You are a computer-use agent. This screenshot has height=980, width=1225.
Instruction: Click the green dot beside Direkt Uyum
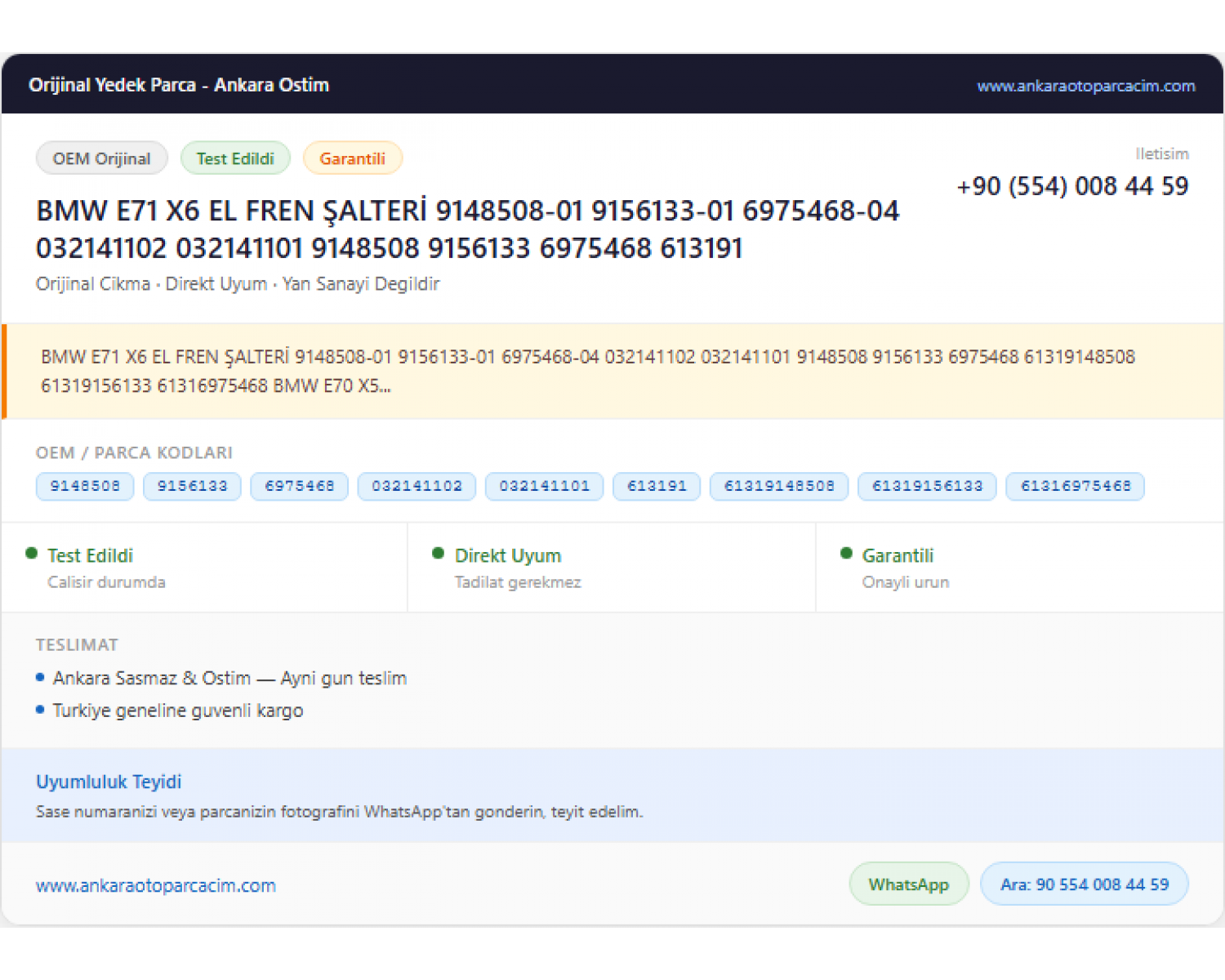click(x=438, y=554)
